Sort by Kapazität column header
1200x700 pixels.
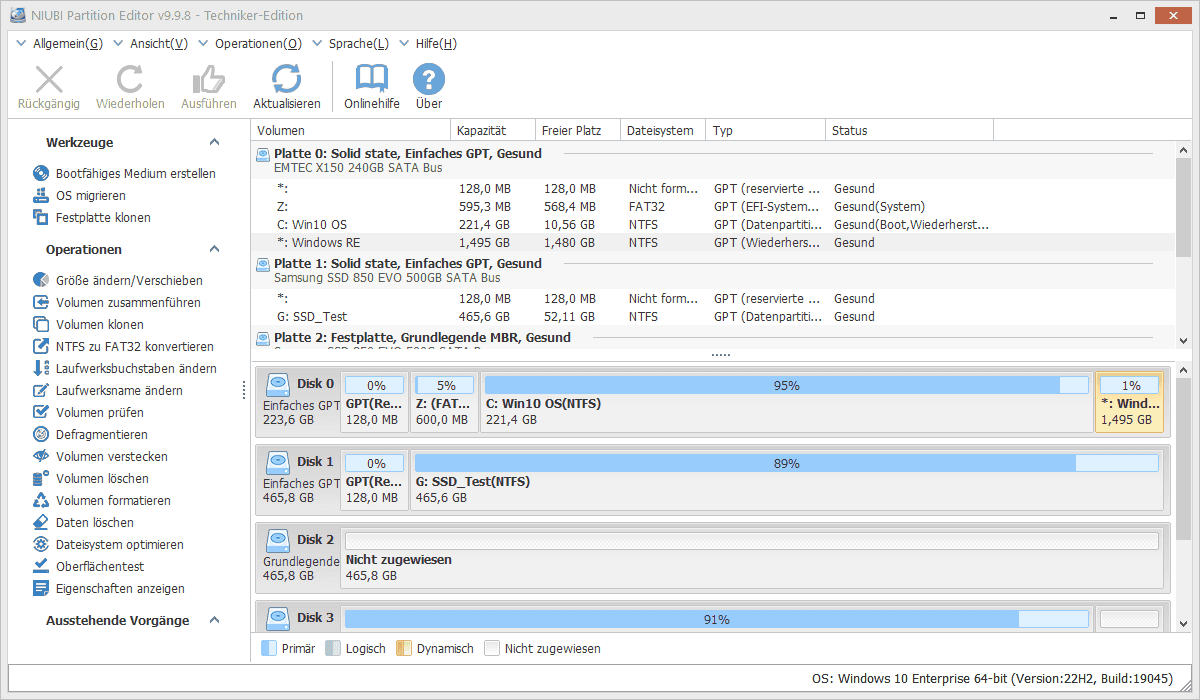point(493,130)
